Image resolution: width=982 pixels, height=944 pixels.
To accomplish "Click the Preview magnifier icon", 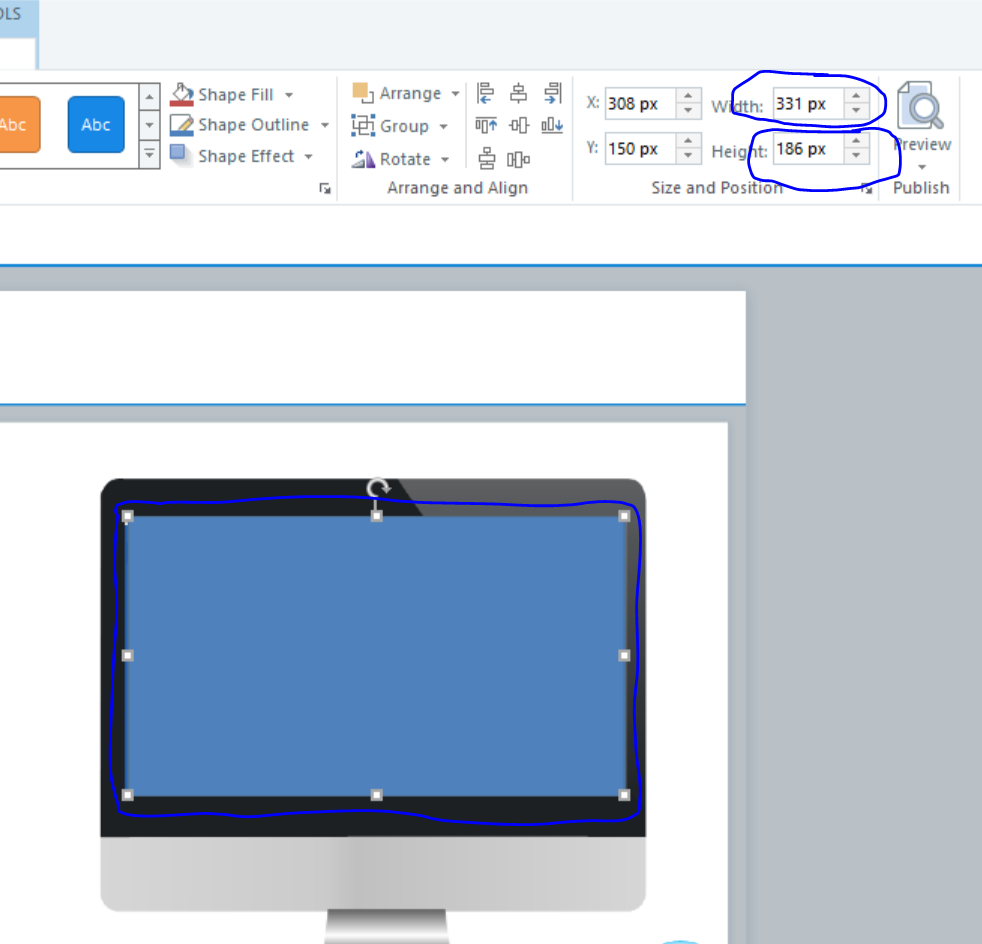I will click(919, 106).
